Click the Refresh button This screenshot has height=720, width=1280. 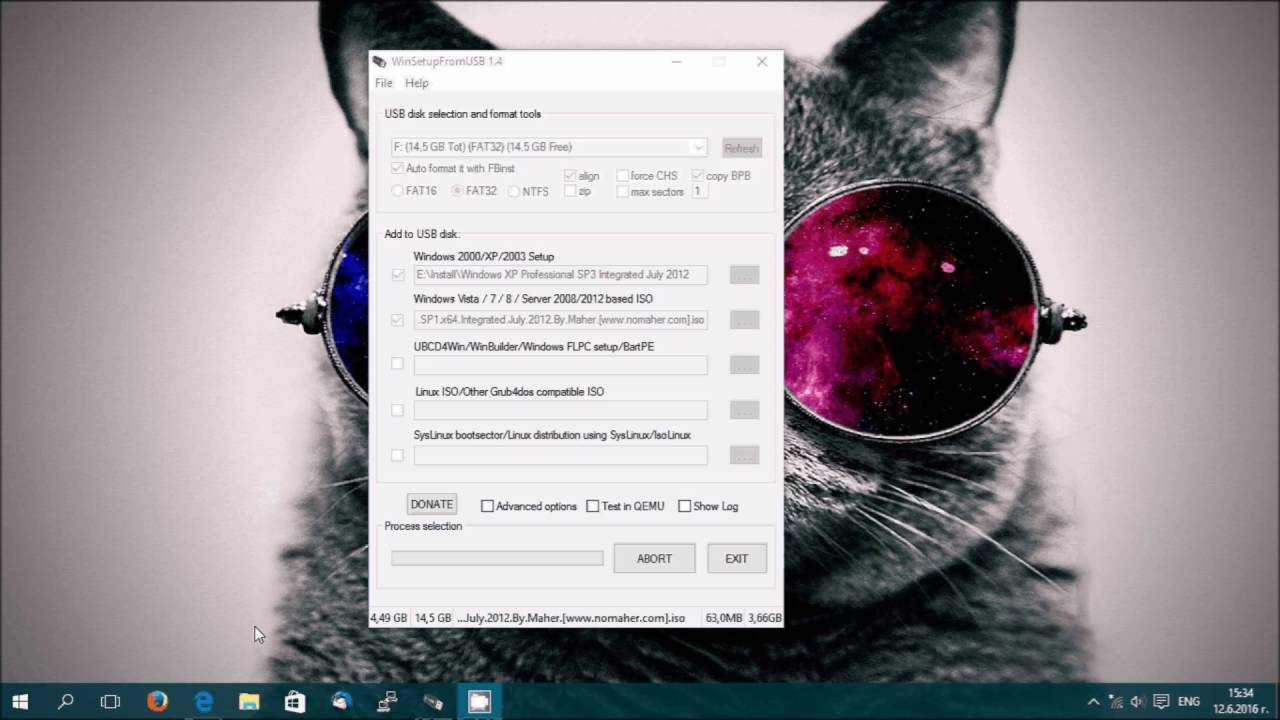pyautogui.click(x=741, y=148)
